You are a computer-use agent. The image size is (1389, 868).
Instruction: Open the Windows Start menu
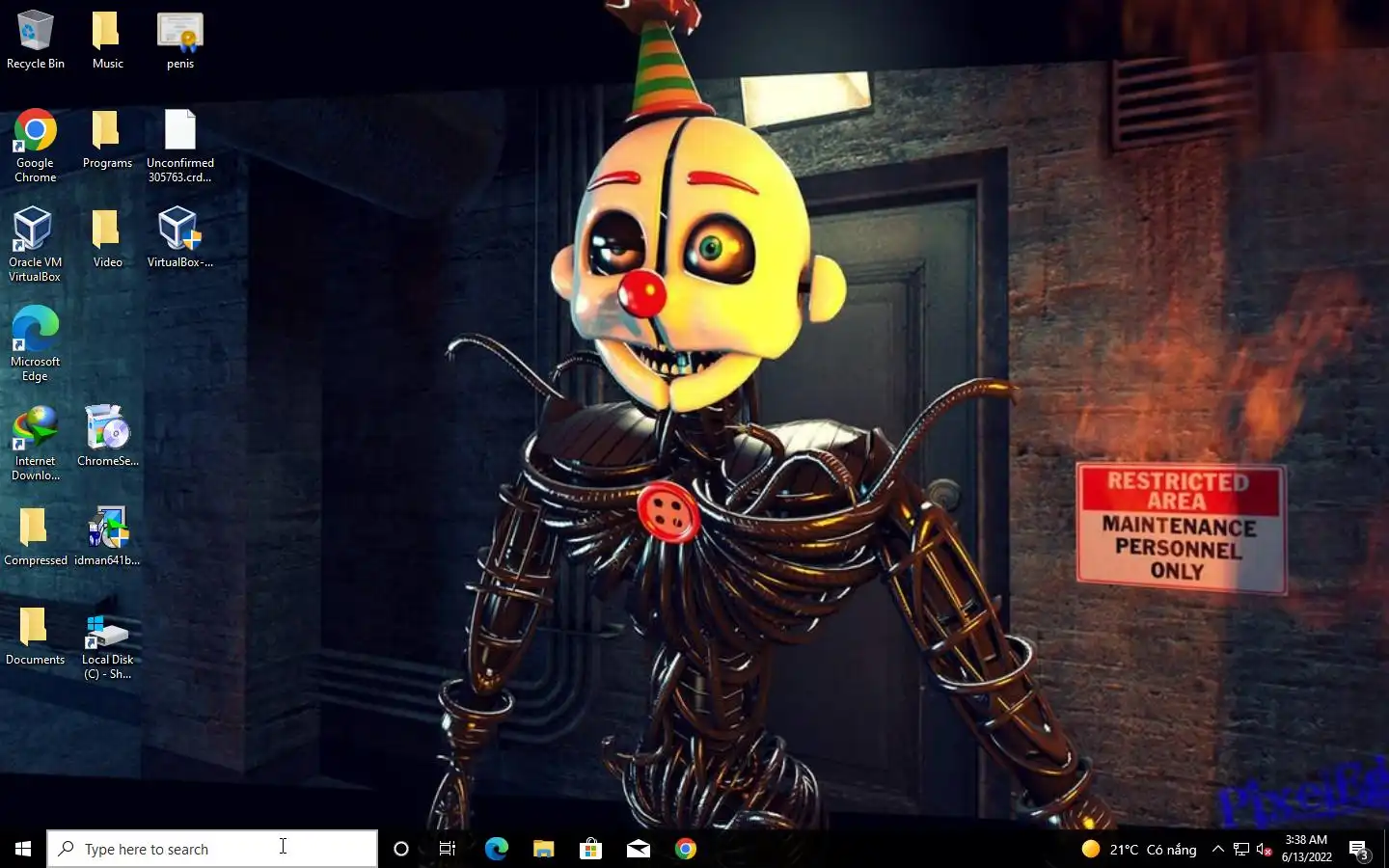pos(23,849)
